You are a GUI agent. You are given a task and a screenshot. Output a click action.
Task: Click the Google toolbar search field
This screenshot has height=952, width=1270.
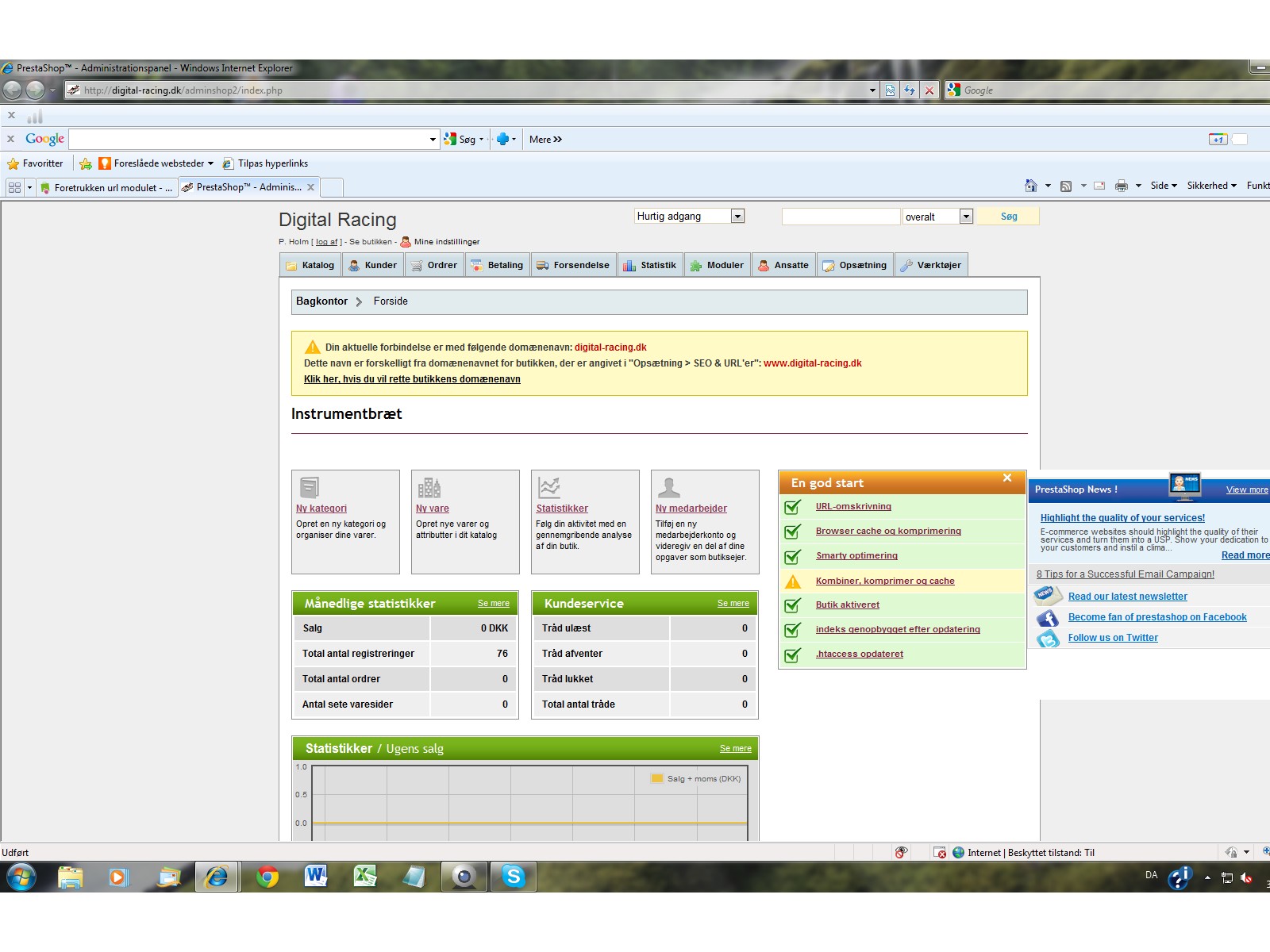coord(248,140)
